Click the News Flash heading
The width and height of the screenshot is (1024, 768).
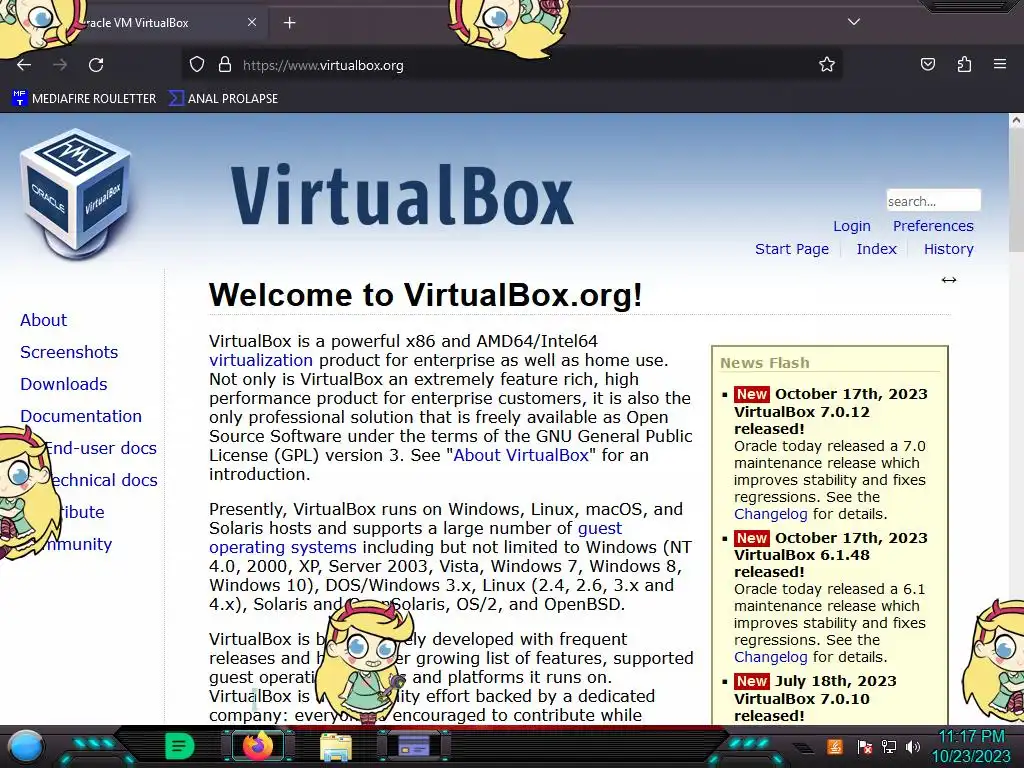click(x=765, y=363)
